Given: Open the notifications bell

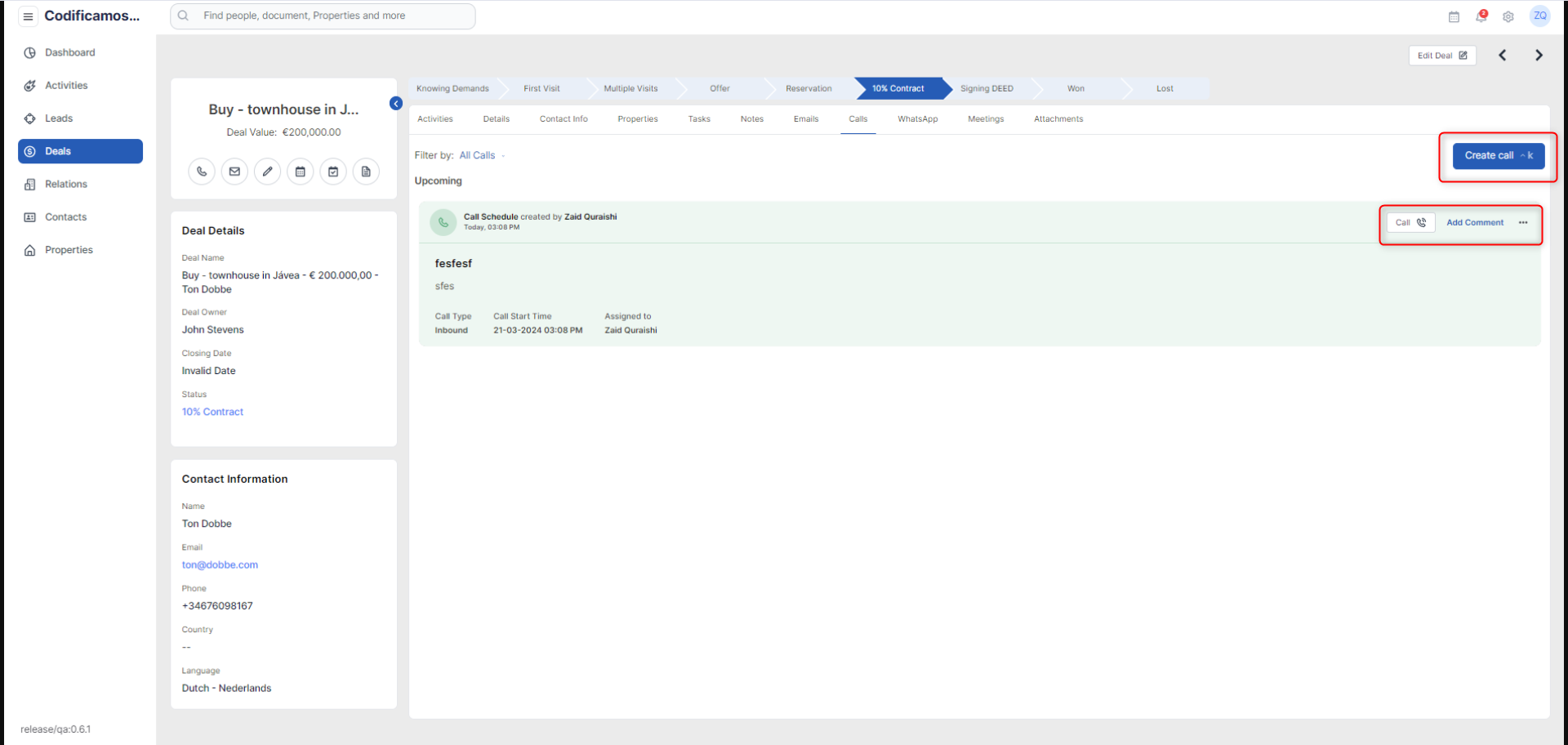Looking at the screenshot, I should point(1481,16).
